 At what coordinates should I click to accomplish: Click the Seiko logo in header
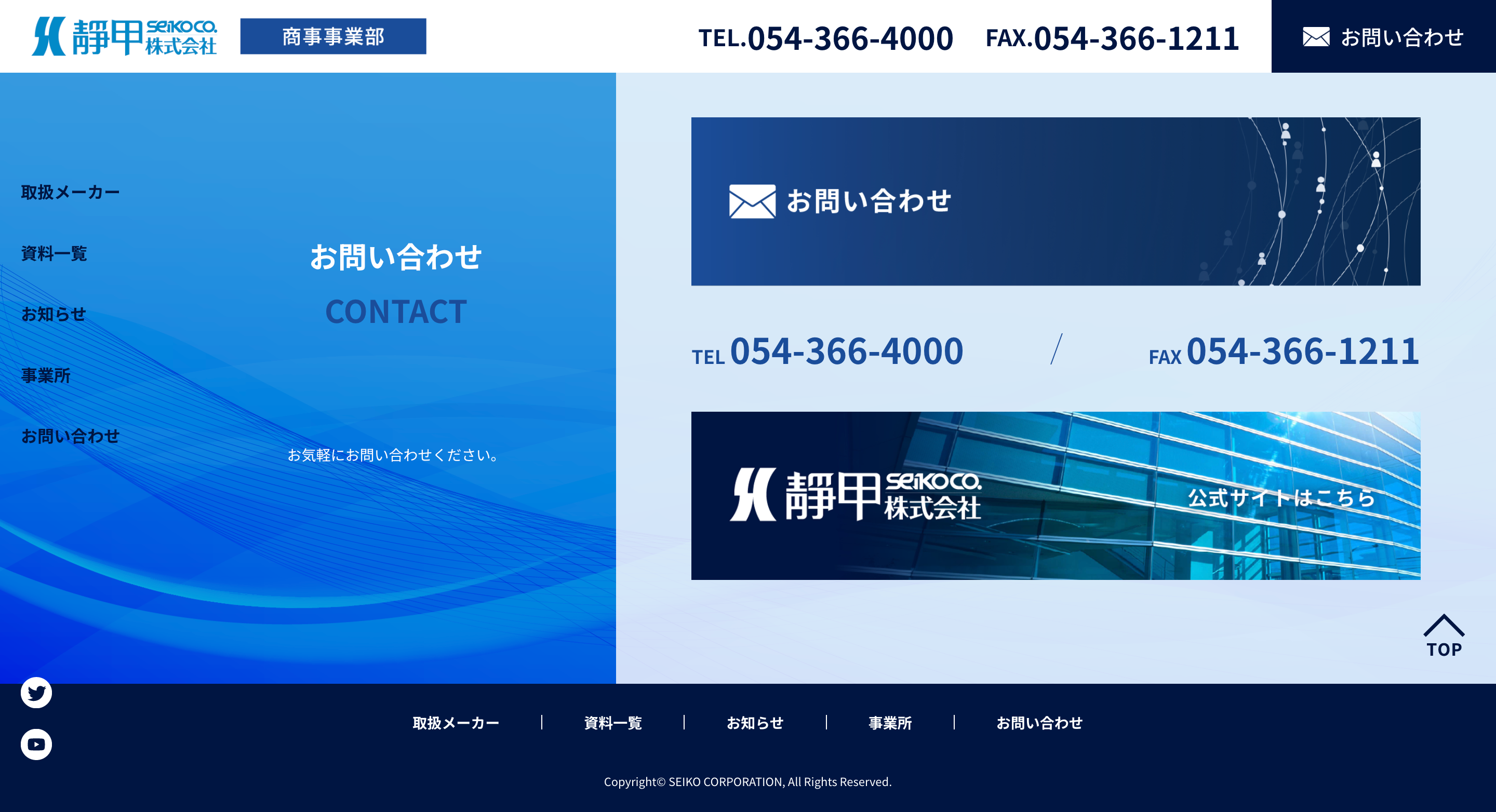click(x=124, y=36)
